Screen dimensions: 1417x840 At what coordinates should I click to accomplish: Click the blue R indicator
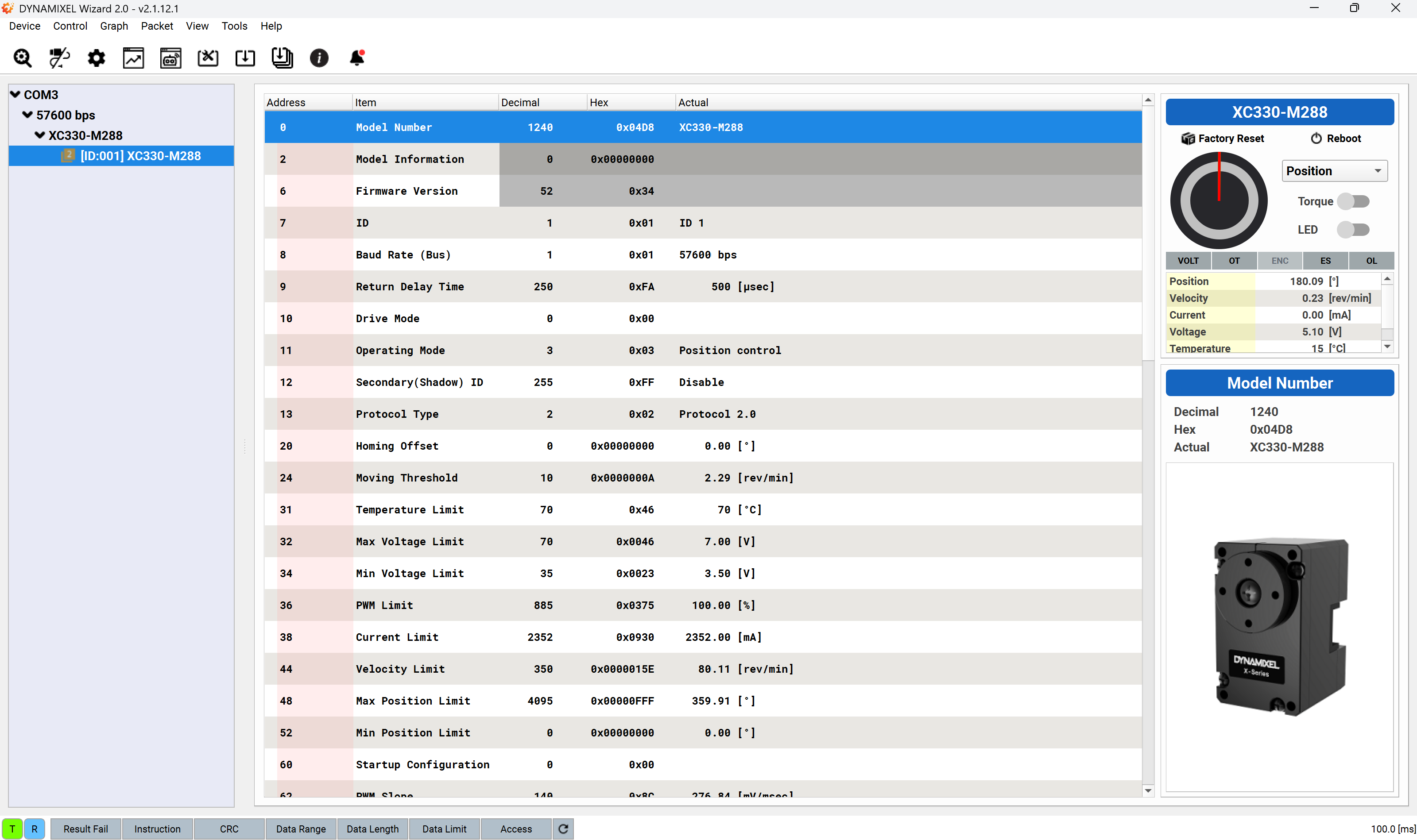pyautogui.click(x=35, y=828)
